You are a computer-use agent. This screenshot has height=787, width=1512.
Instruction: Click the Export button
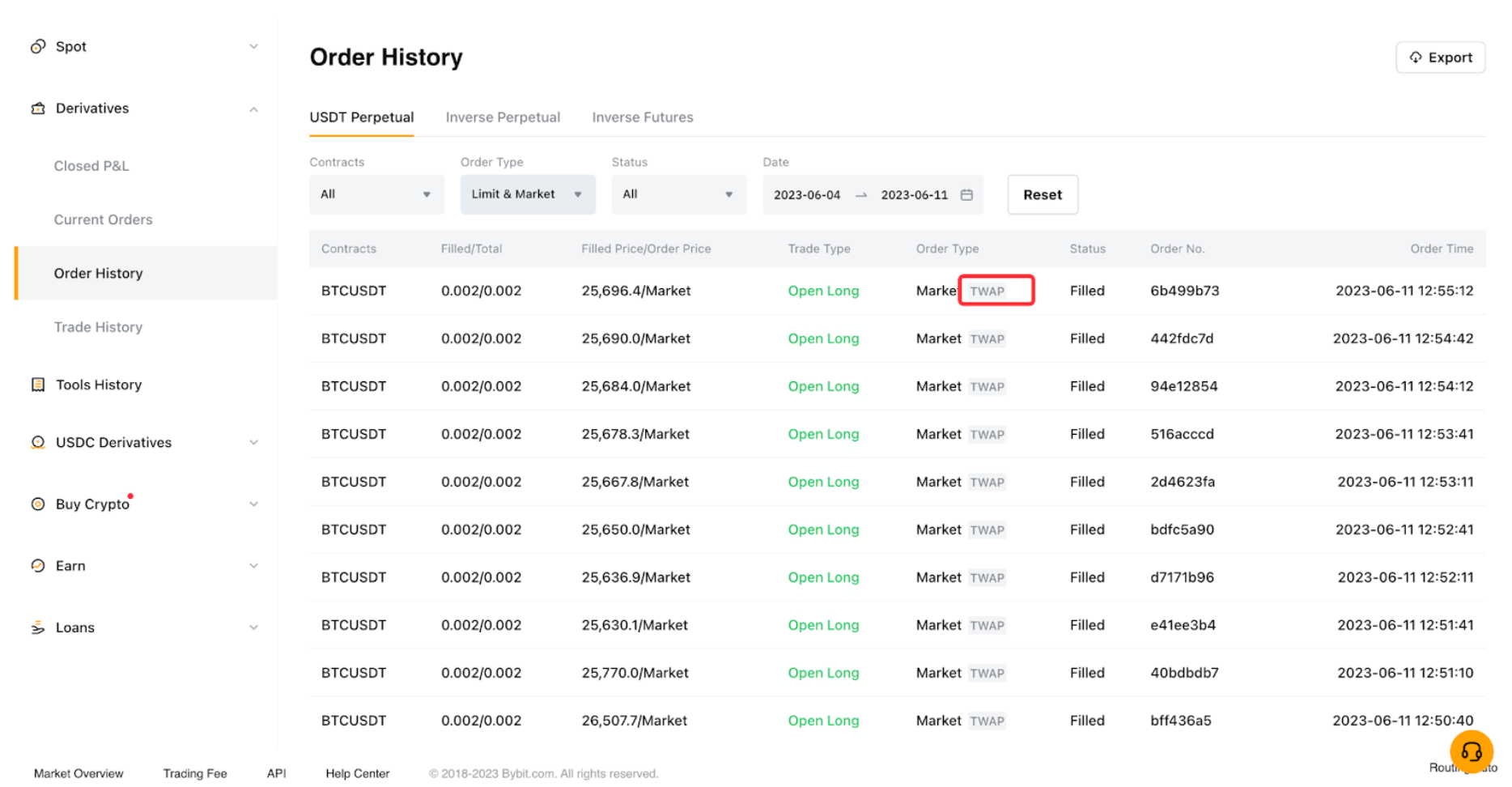[x=1440, y=57]
